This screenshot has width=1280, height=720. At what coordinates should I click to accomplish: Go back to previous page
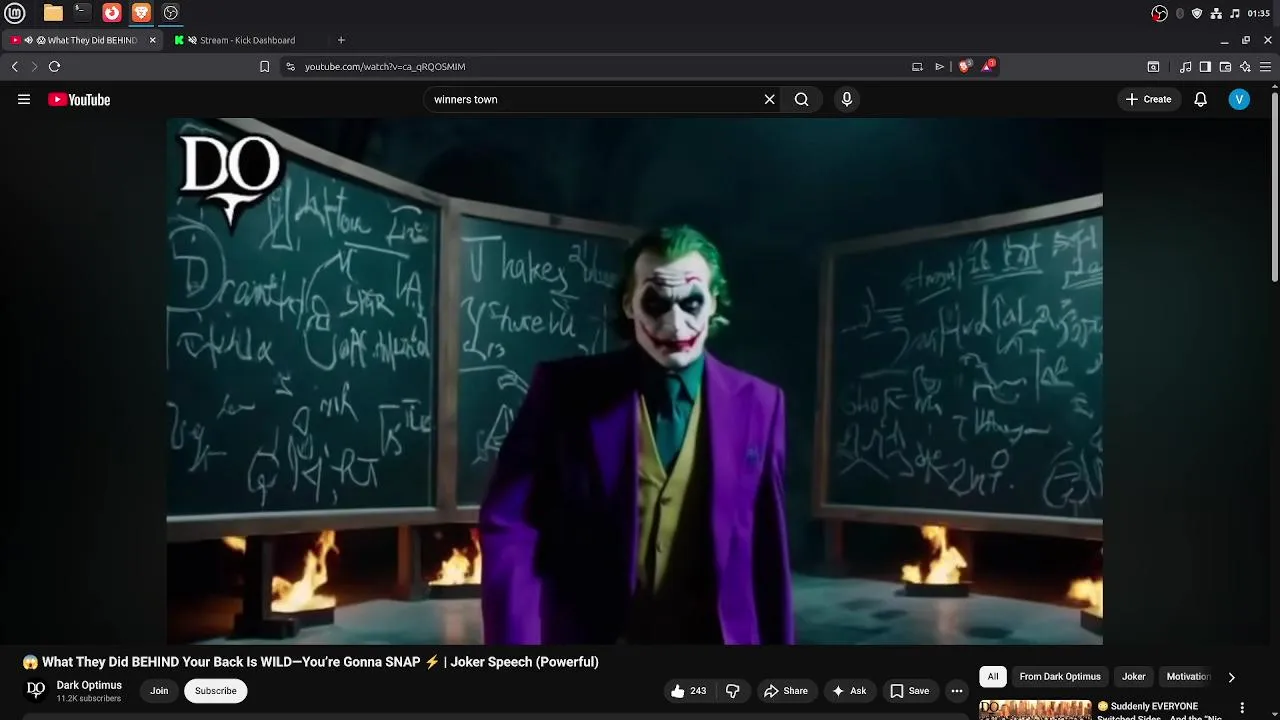pos(14,66)
